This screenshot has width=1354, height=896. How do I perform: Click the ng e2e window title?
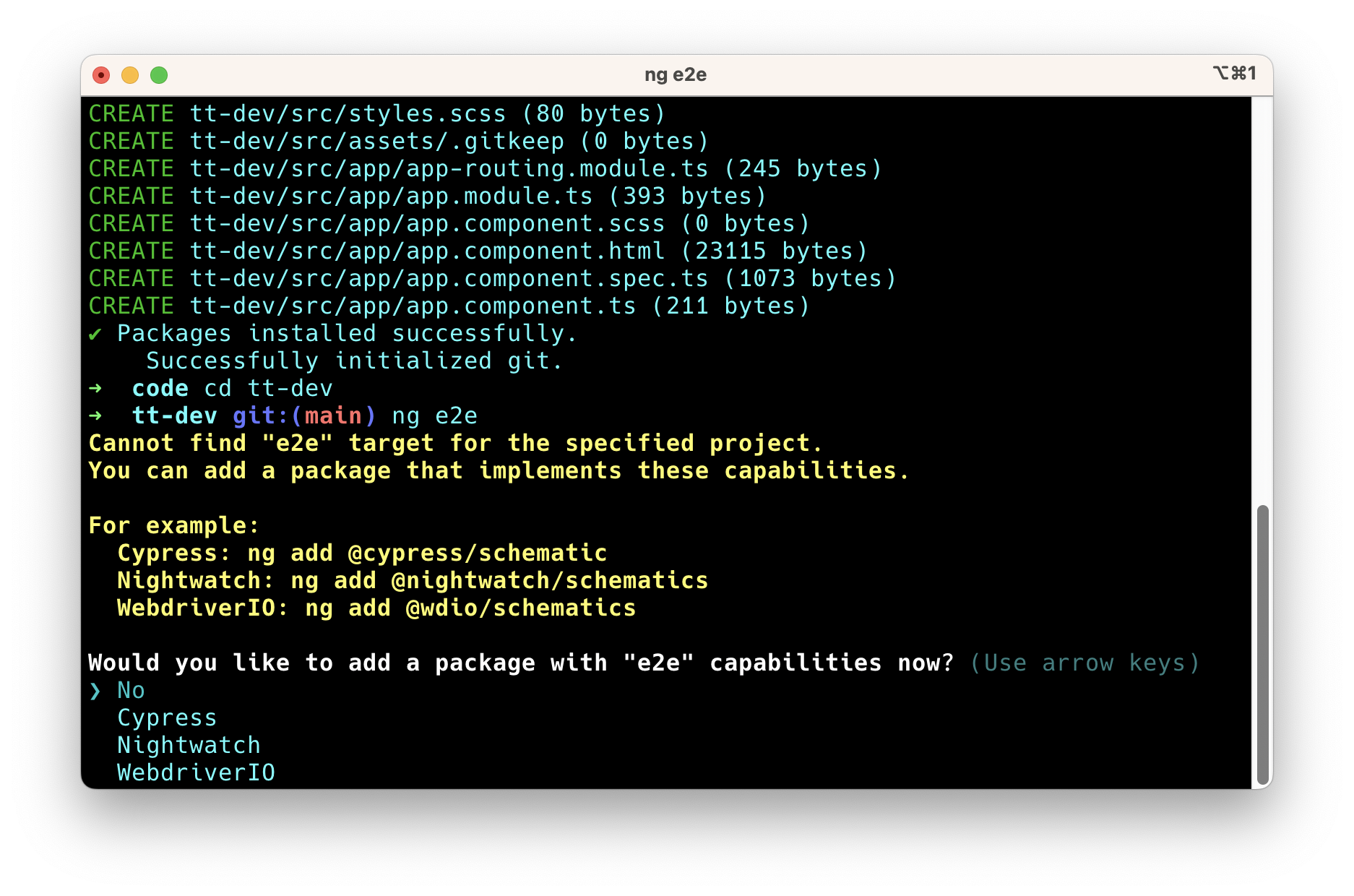pos(676,73)
